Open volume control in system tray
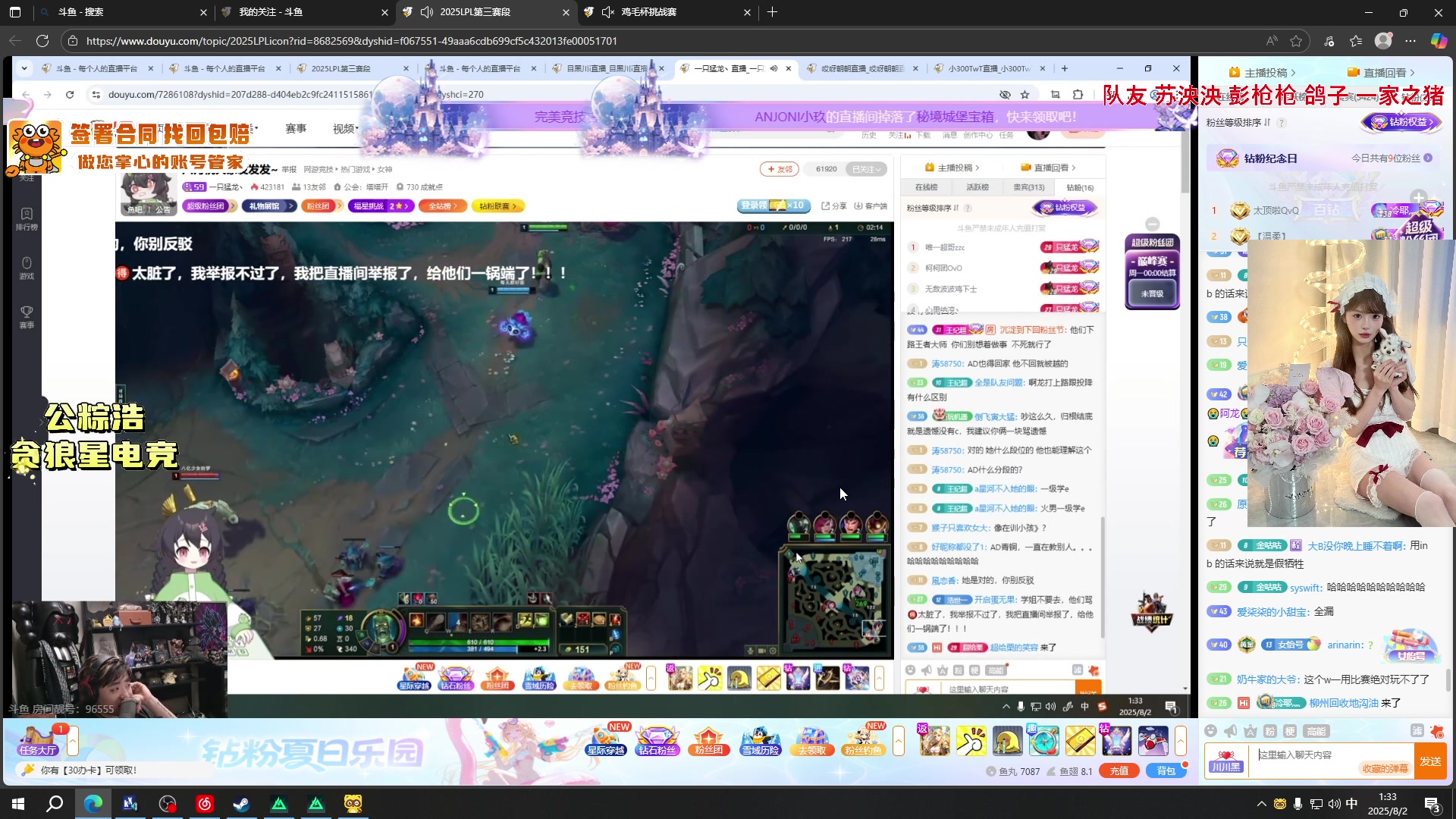 pos(1334,804)
